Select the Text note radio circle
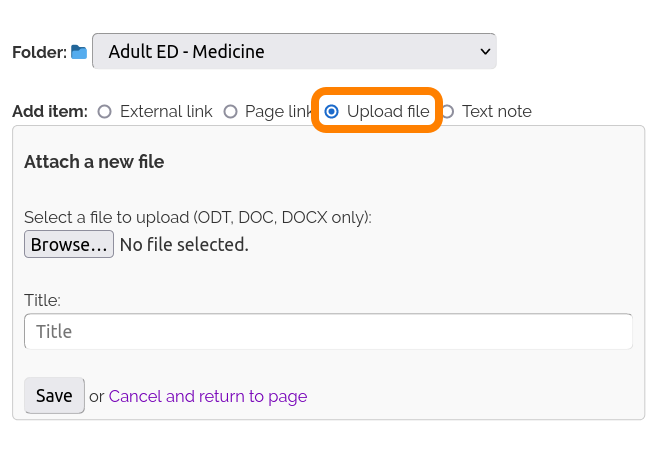The height and width of the screenshot is (463, 652). tap(447, 112)
